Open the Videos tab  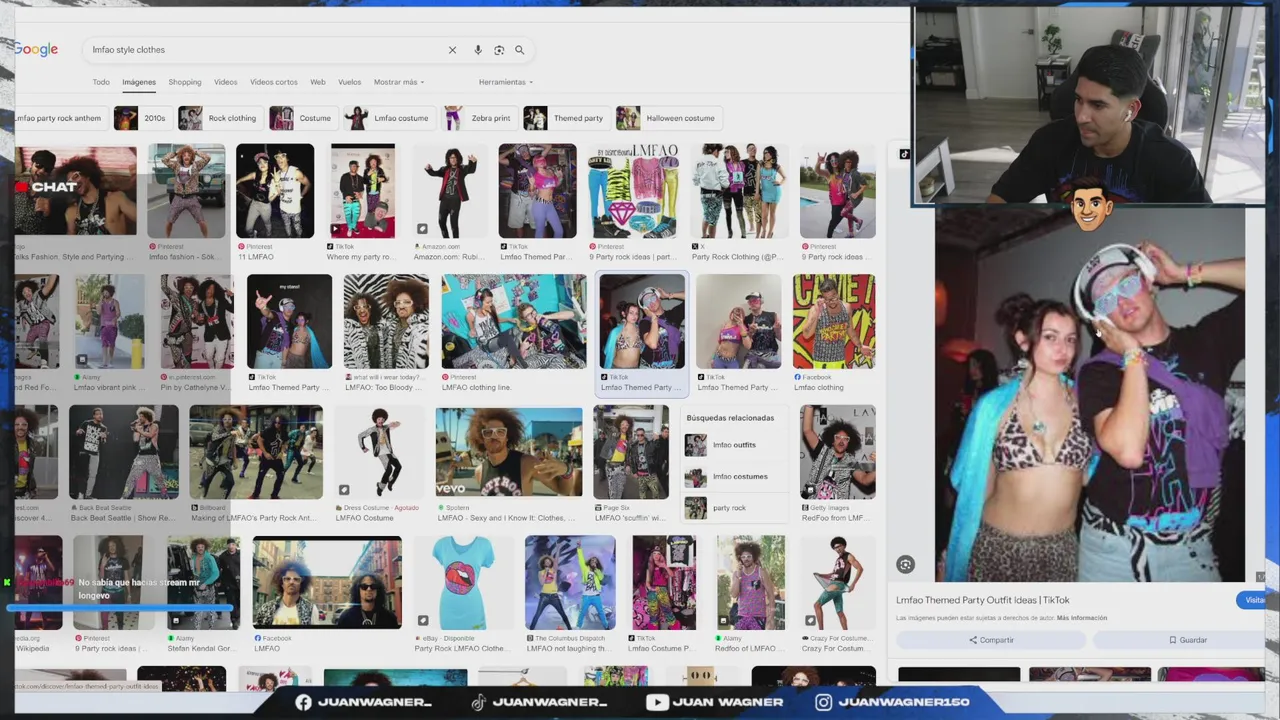pyautogui.click(x=226, y=82)
